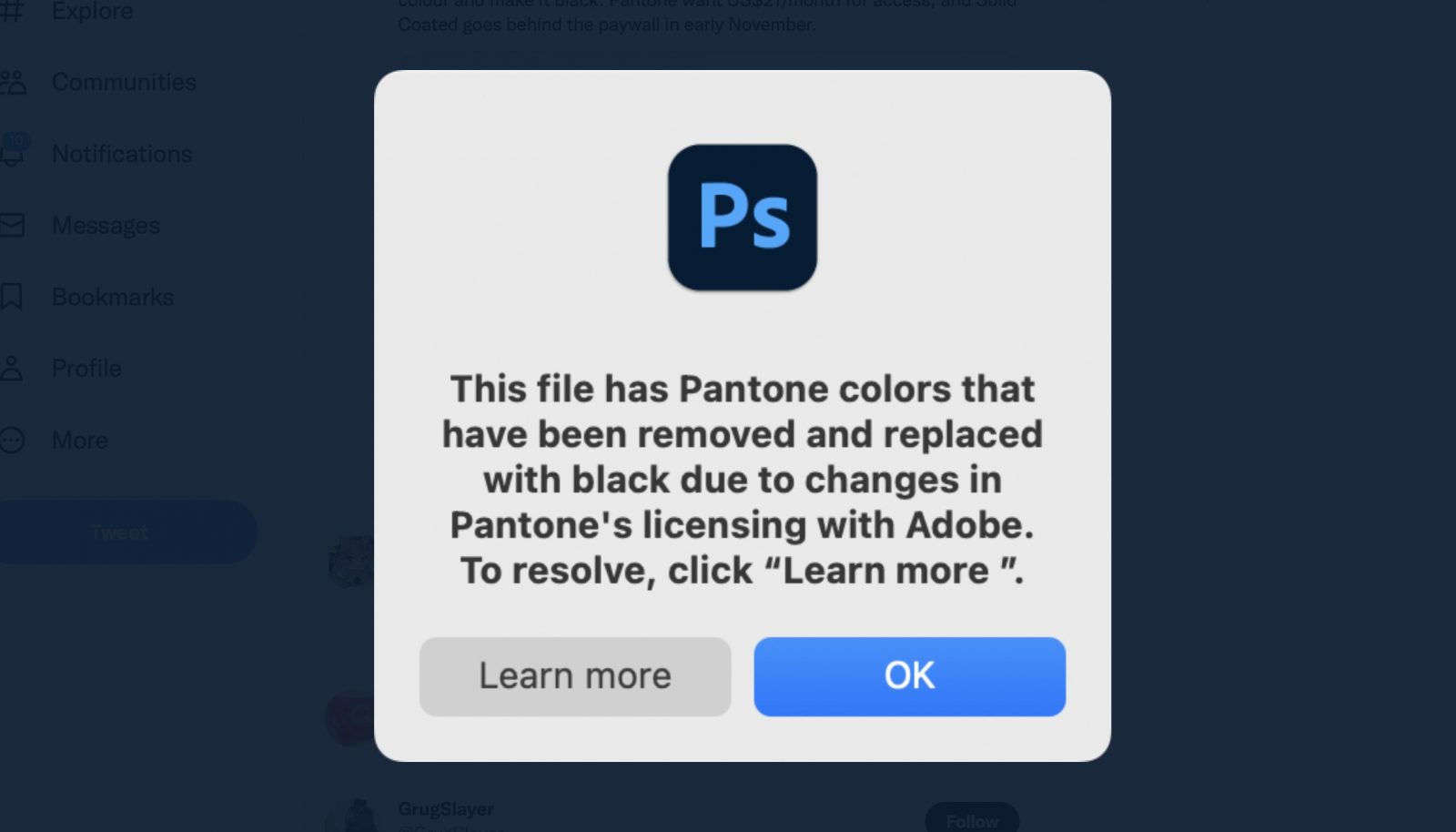The width and height of the screenshot is (1456, 832).
Task: Click the Pantone colors warning message text
Action: (x=742, y=480)
